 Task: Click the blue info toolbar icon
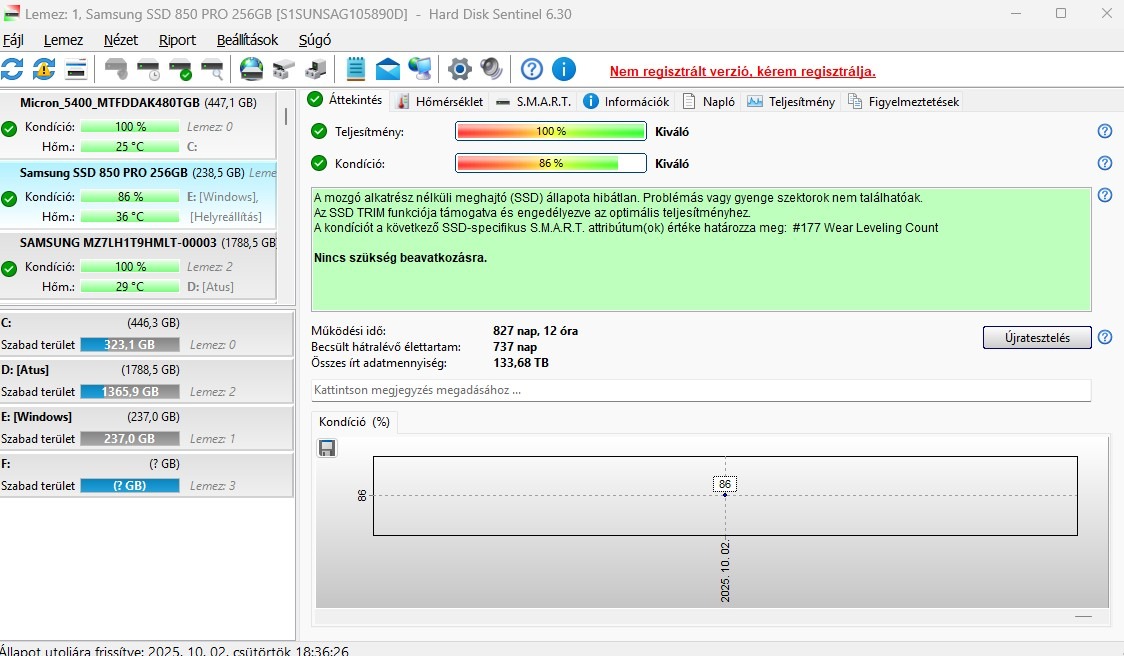tap(564, 69)
